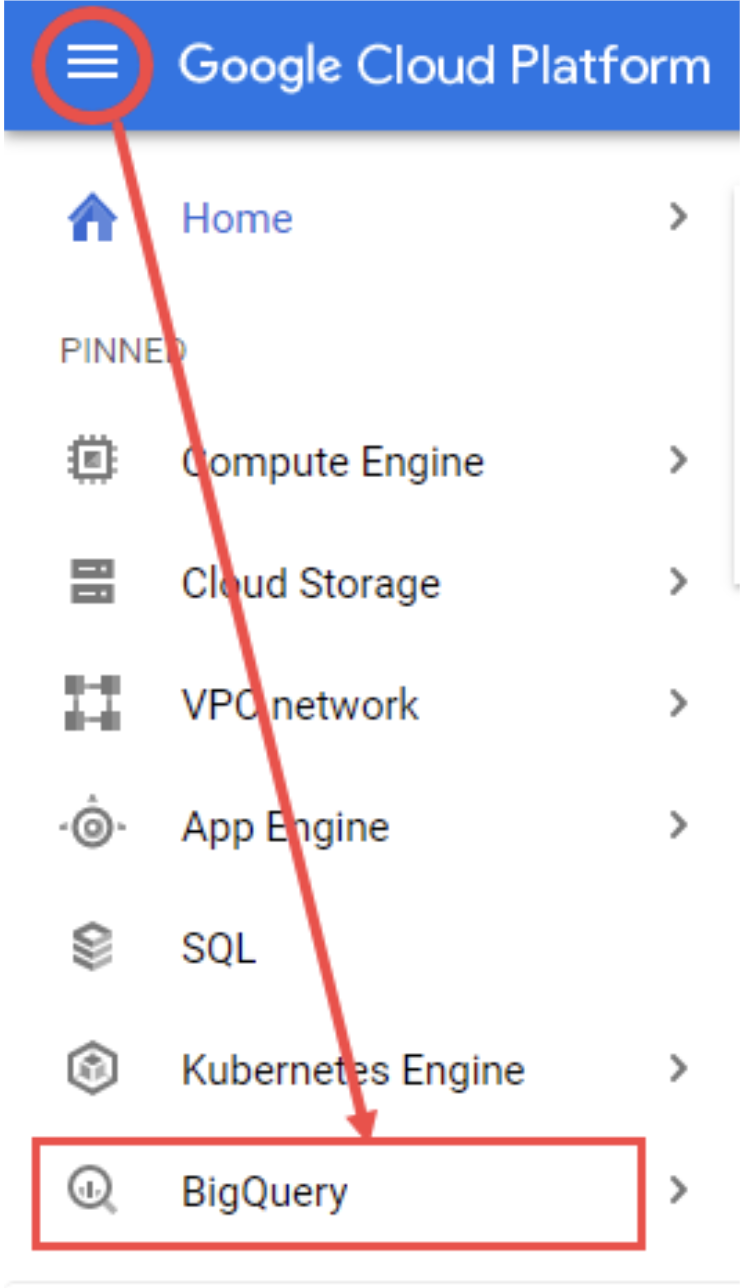Expand the App Engine submenu chevron
Screen dimensions: 740x1288
coord(679,826)
